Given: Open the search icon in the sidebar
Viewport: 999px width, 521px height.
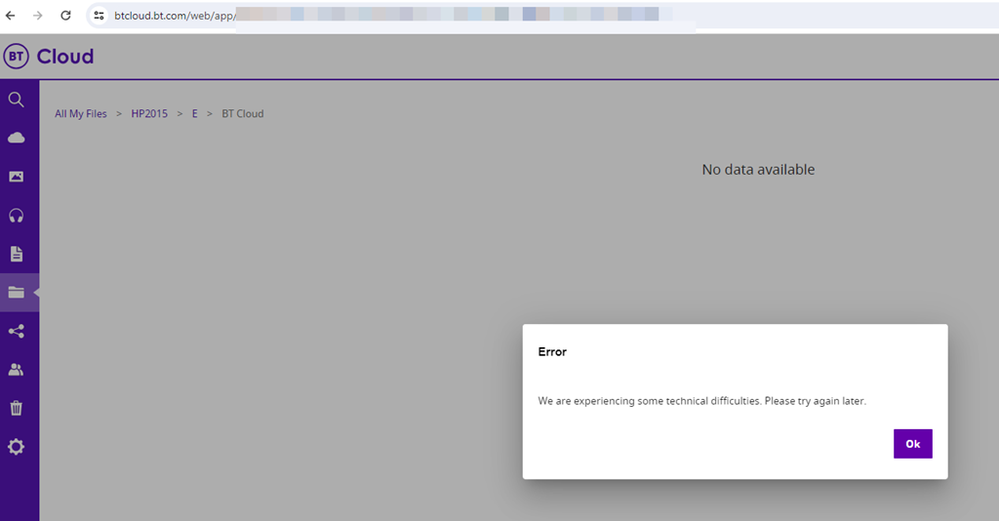Looking at the screenshot, I should (16, 99).
